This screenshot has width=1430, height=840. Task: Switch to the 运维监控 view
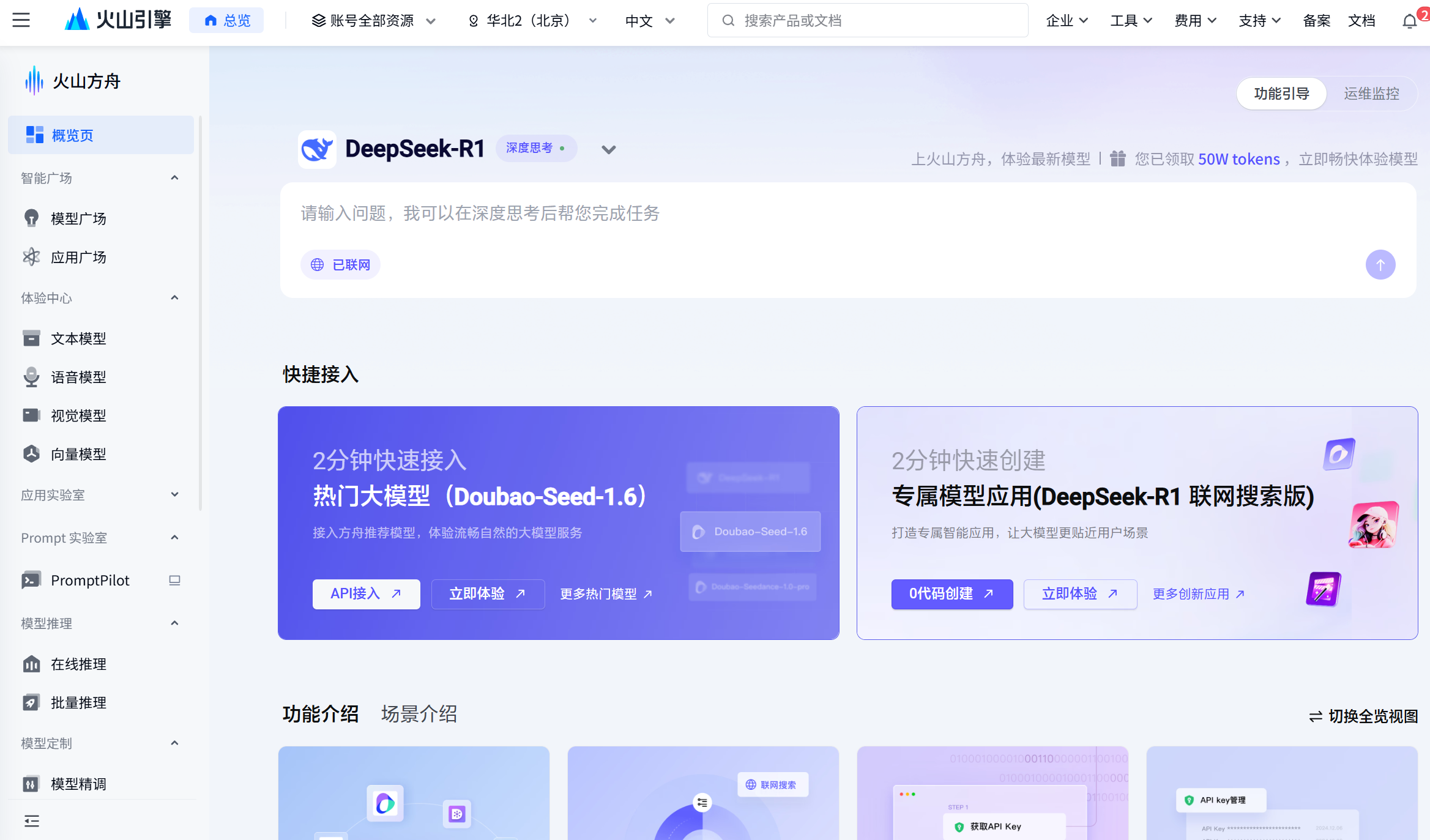click(x=1371, y=94)
